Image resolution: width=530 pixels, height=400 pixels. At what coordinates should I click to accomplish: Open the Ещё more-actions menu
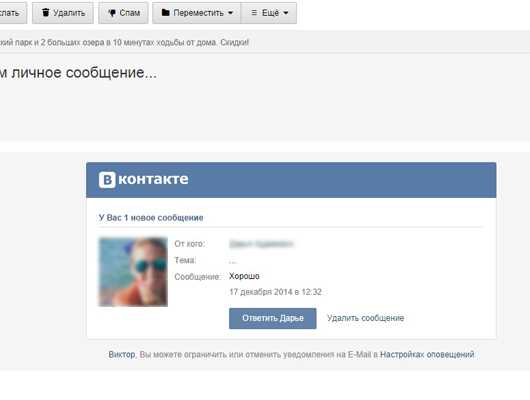tap(269, 13)
